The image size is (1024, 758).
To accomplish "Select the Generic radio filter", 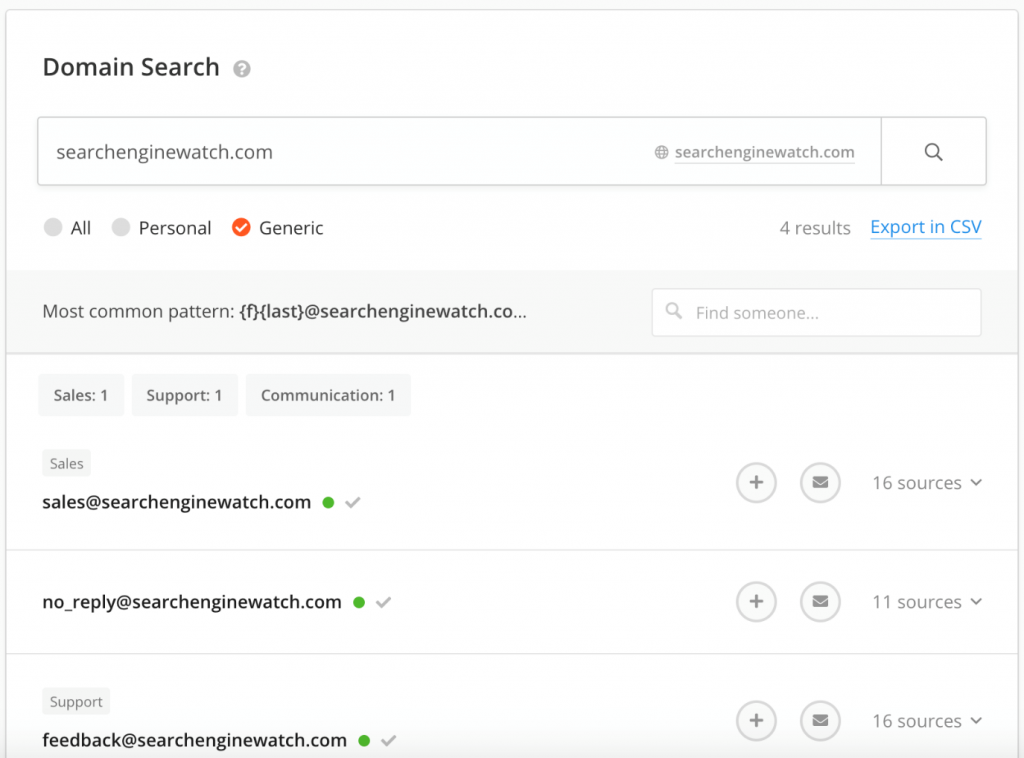I will (241, 228).
